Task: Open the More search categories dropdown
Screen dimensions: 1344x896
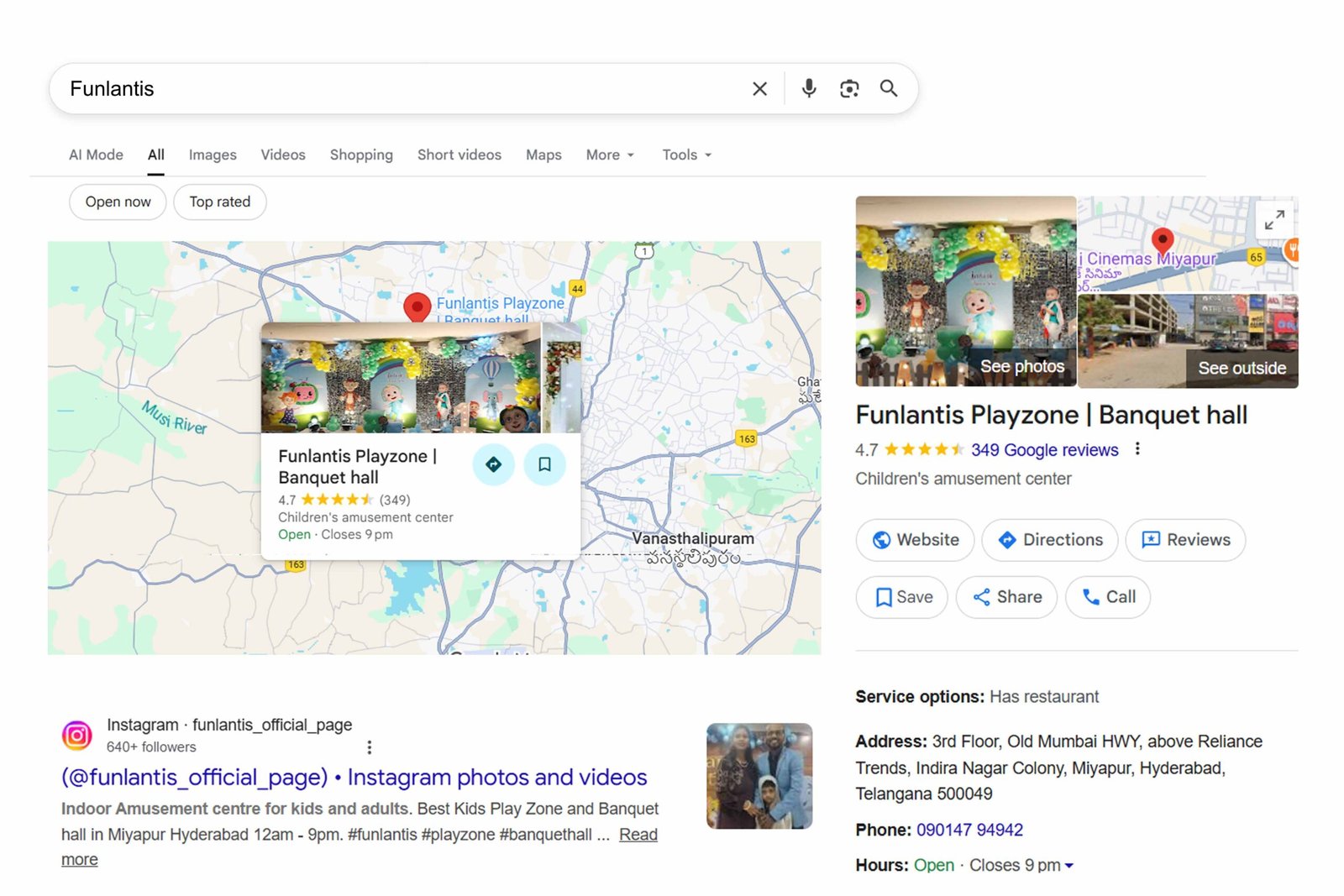Action: (x=609, y=155)
